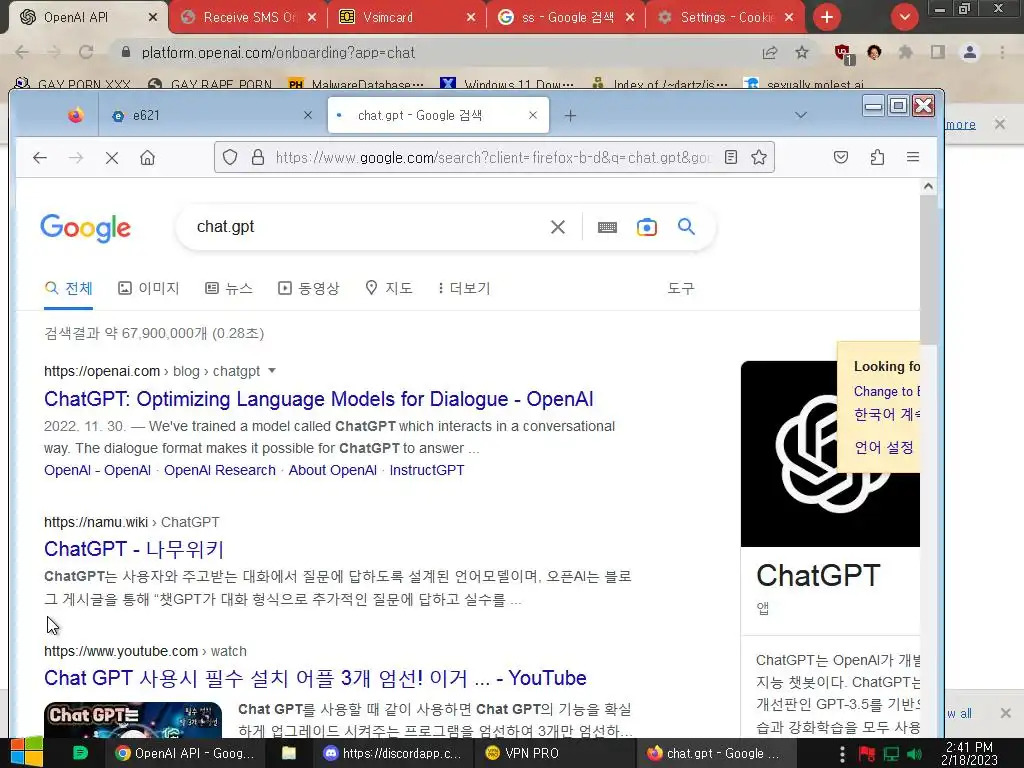Save page to Pocket in Firefox
Screen dimensions: 1024x768
click(x=840, y=157)
